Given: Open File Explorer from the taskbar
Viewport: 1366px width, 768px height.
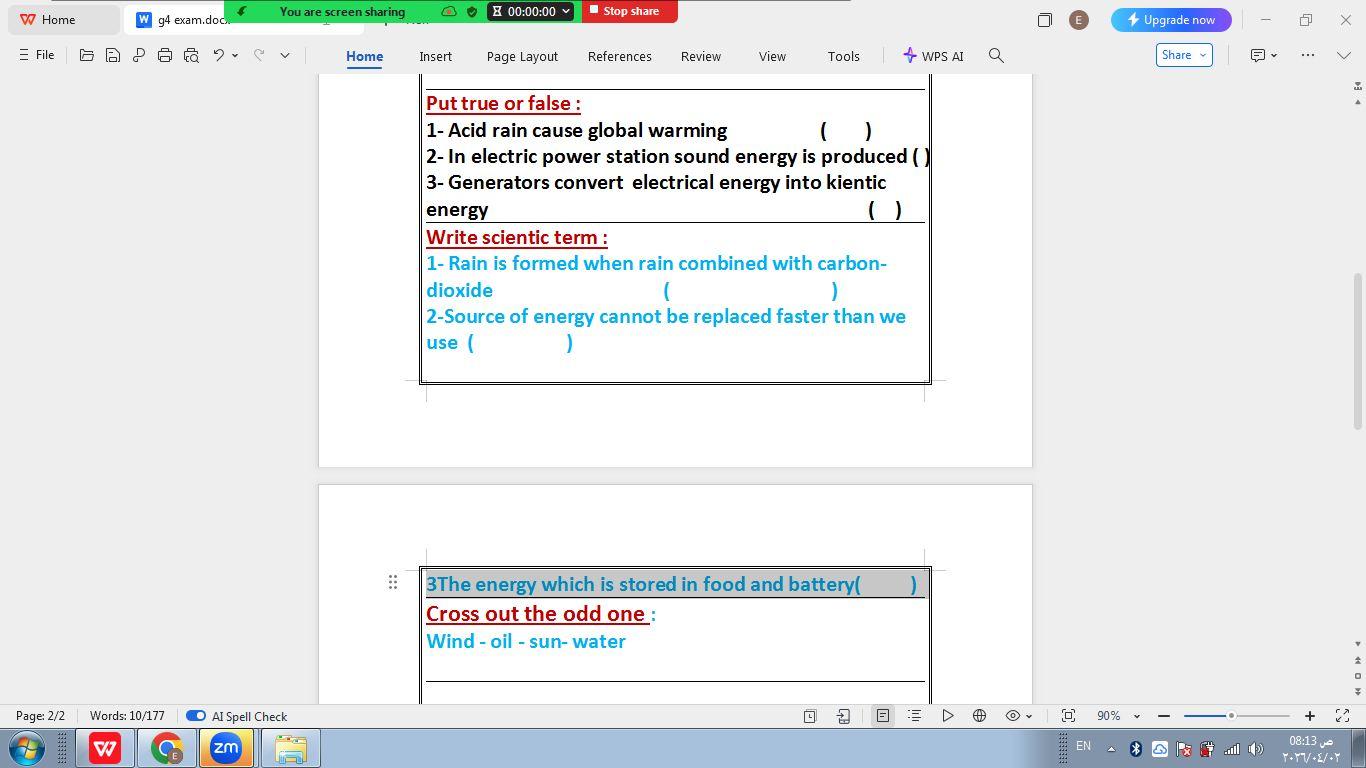Looking at the screenshot, I should (291, 748).
